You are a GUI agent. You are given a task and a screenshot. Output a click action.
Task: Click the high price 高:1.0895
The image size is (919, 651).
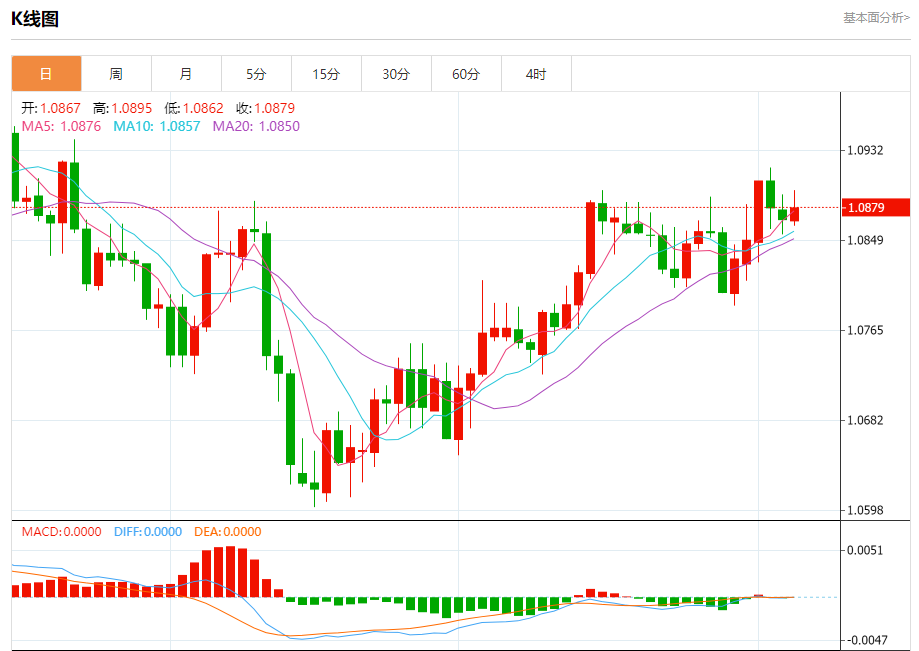click(122, 108)
